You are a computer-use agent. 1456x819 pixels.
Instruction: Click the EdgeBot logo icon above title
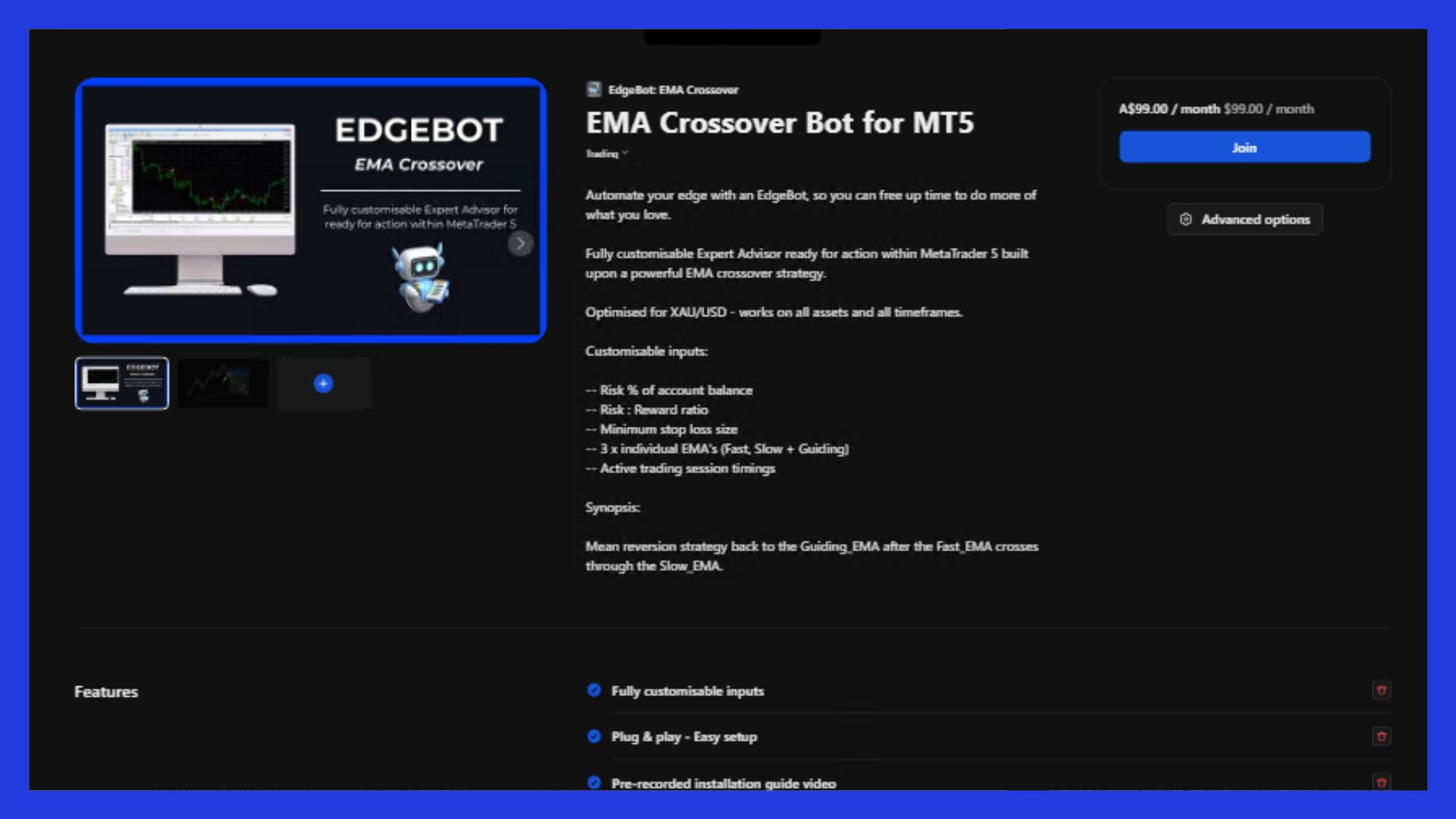[594, 89]
